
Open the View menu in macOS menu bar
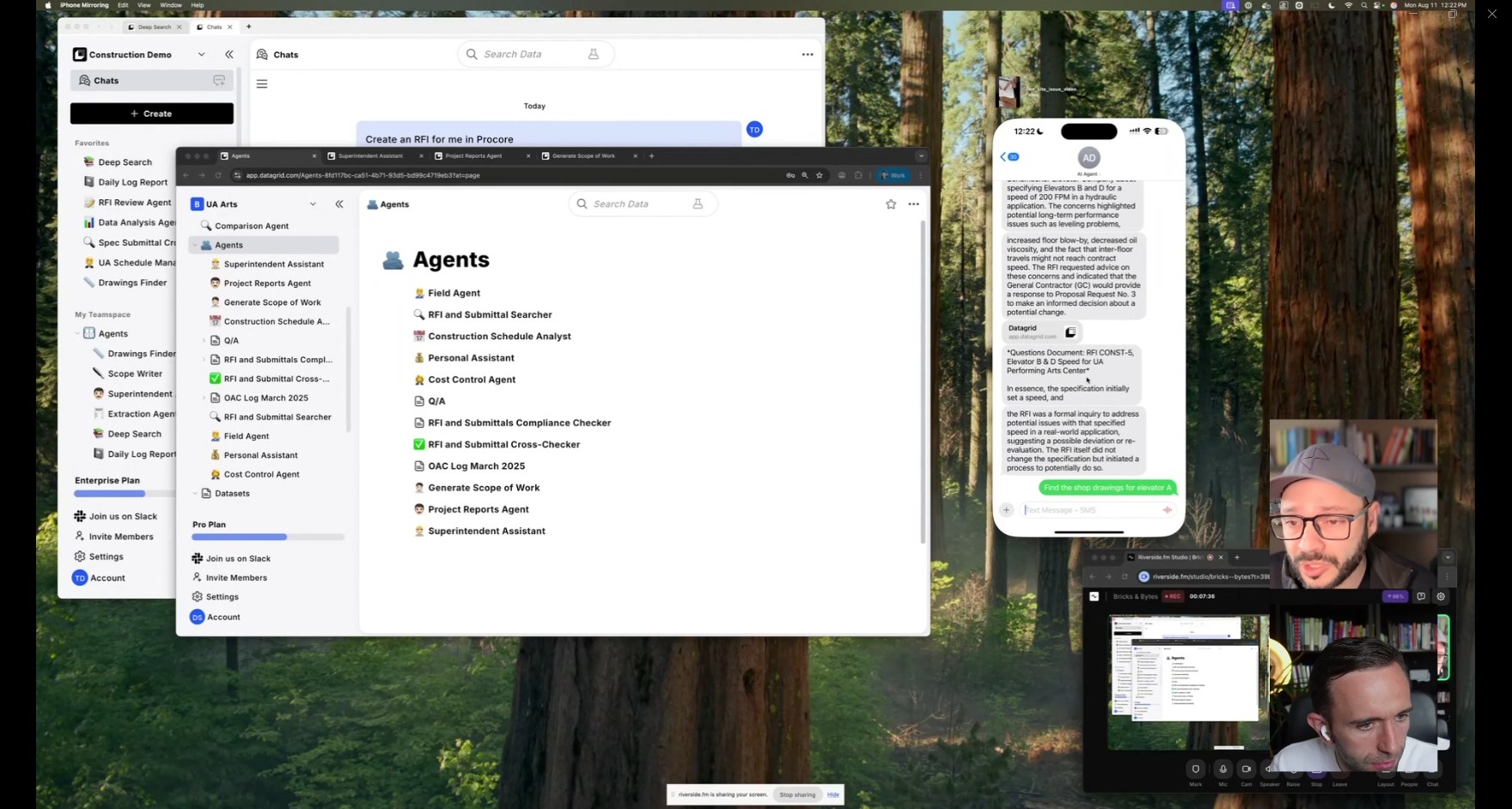(144, 5)
